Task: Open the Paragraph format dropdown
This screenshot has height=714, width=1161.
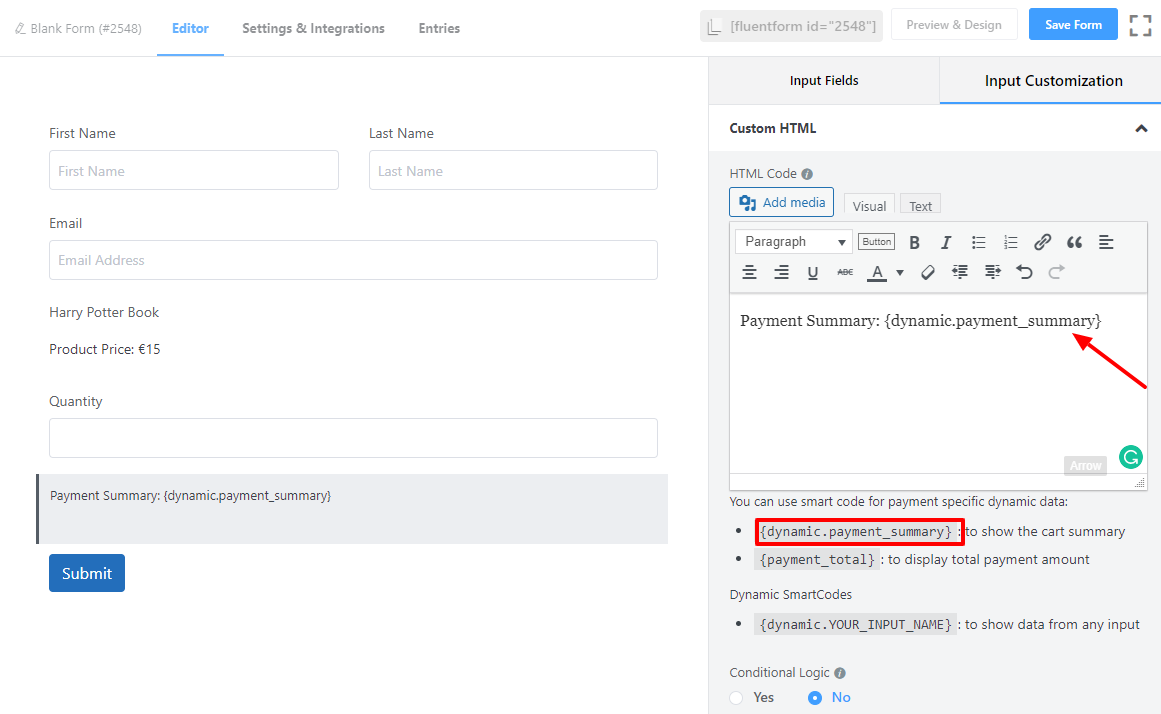Action: pyautogui.click(x=794, y=242)
